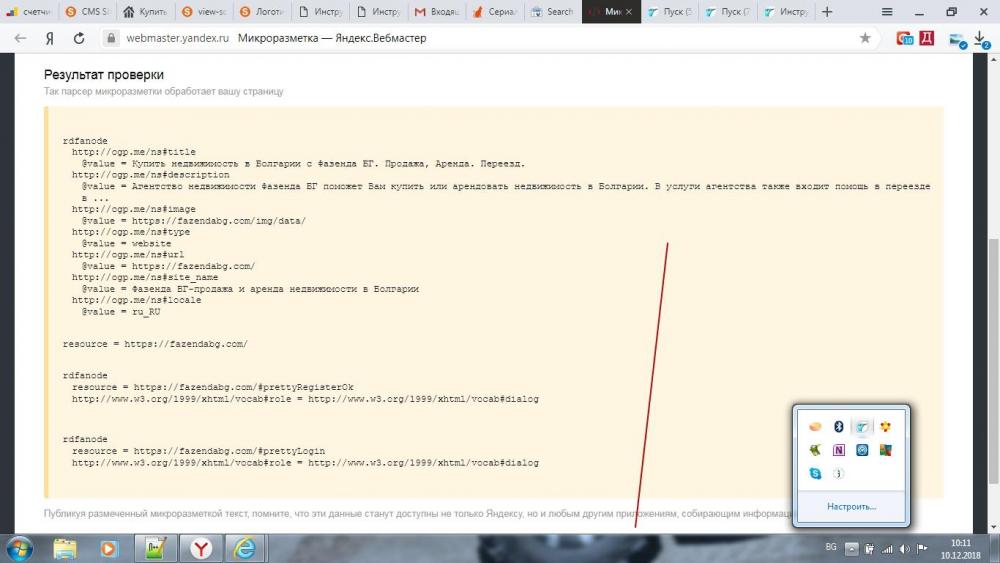Viewport: 1000px width, 563px height.
Task: Switch to the Search tab
Action: pos(553,12)
